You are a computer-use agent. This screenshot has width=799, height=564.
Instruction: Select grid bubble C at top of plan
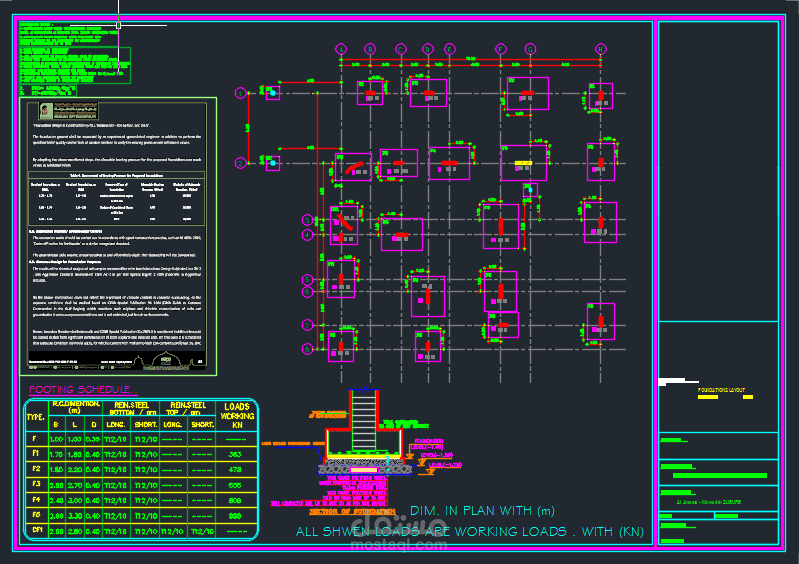pos(401,49)
